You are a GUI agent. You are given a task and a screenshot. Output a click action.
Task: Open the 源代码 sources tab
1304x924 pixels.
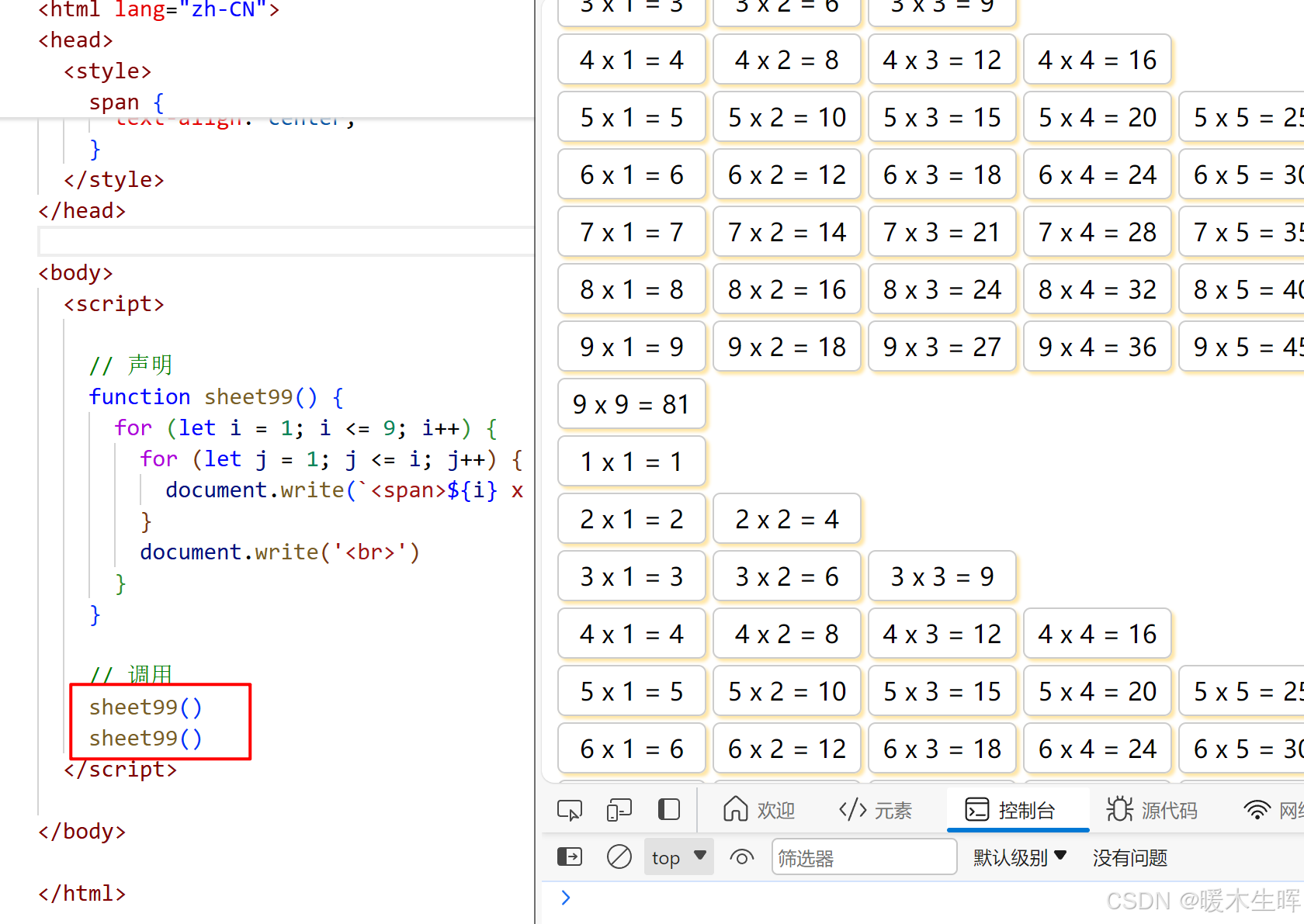(x=1152, y=810)
